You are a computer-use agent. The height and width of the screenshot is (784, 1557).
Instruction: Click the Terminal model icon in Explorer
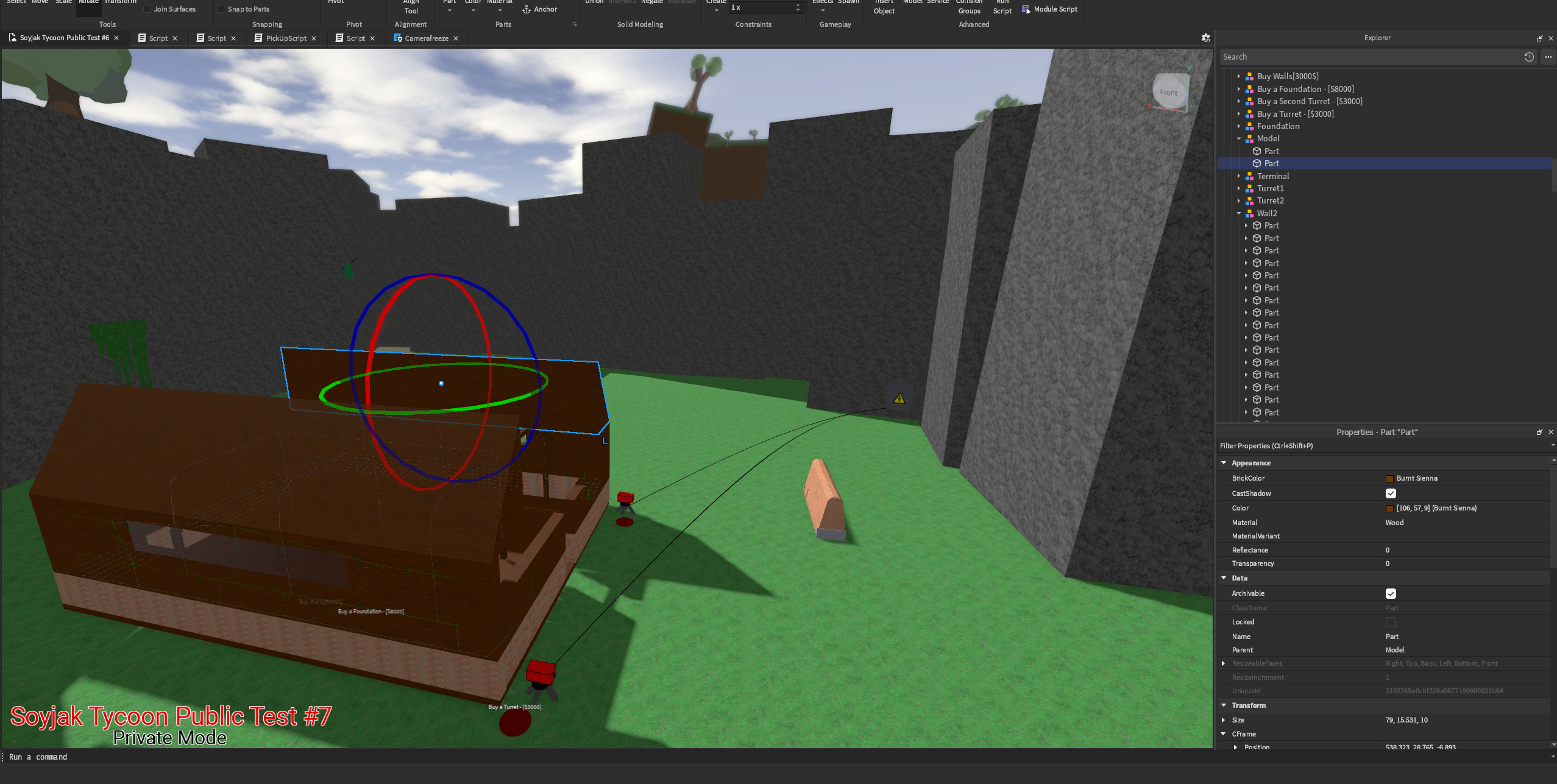(x=1249, y=176)
